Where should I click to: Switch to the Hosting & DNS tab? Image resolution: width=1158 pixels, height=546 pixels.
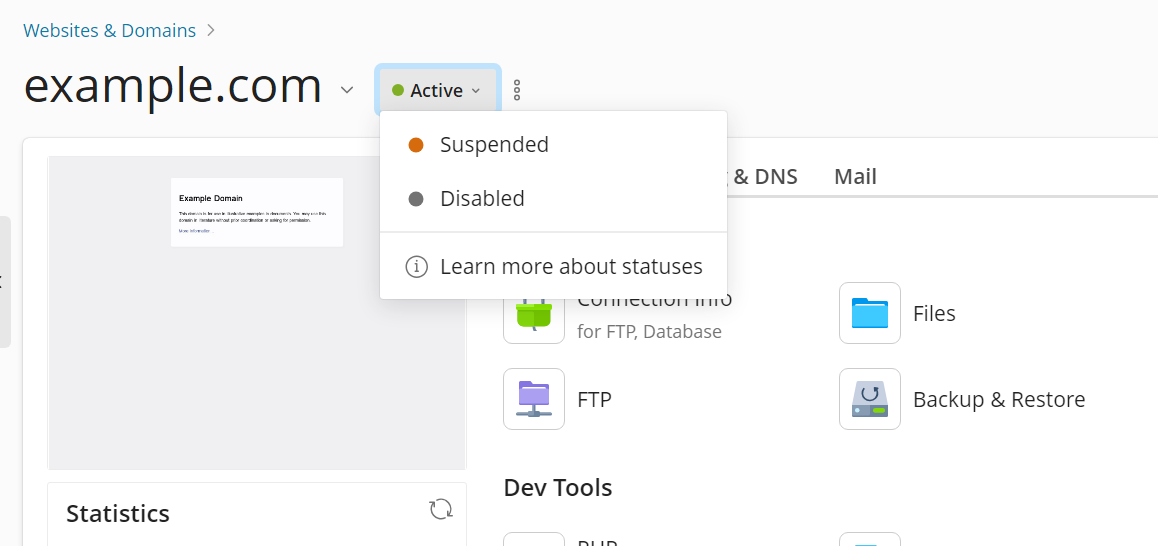pyautogui.click(x=763, y=177)
